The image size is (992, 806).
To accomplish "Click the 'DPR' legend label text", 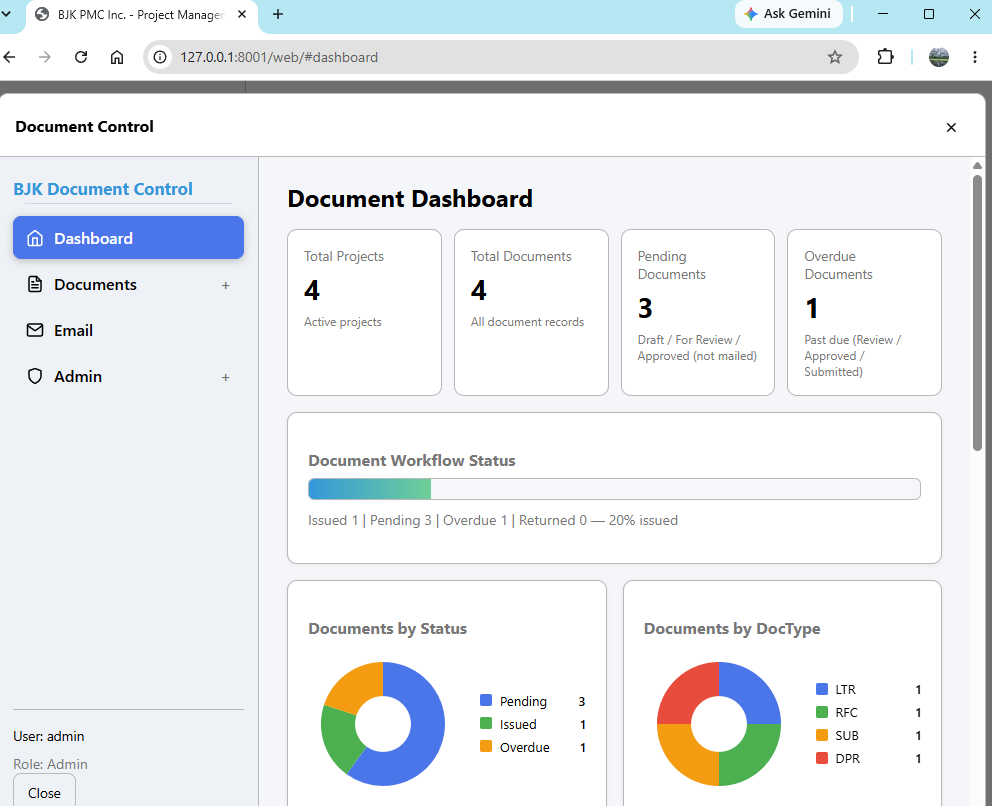I will point(848,759).
